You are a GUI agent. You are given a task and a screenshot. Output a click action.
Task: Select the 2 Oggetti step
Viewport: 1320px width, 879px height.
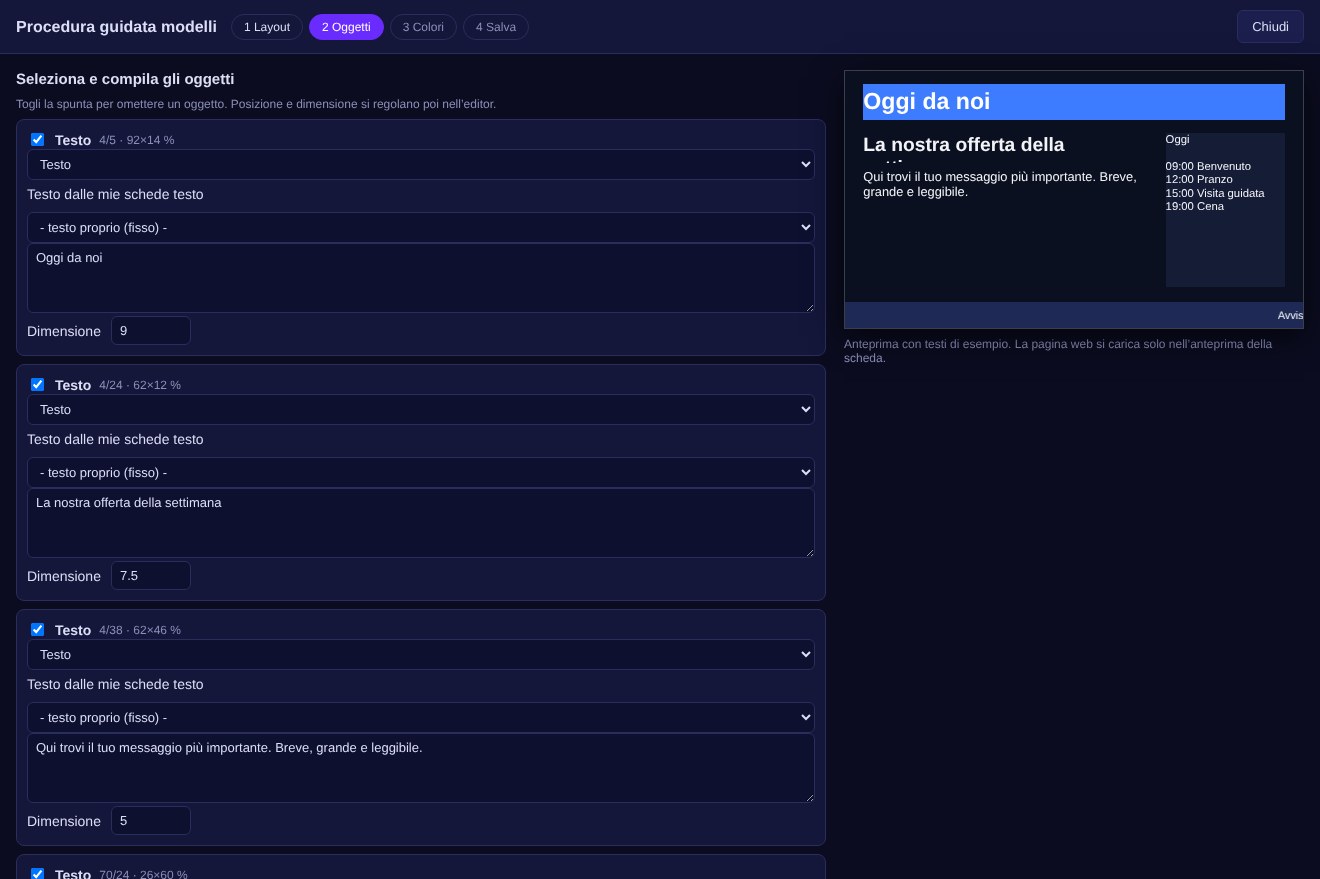click(346, 27)
